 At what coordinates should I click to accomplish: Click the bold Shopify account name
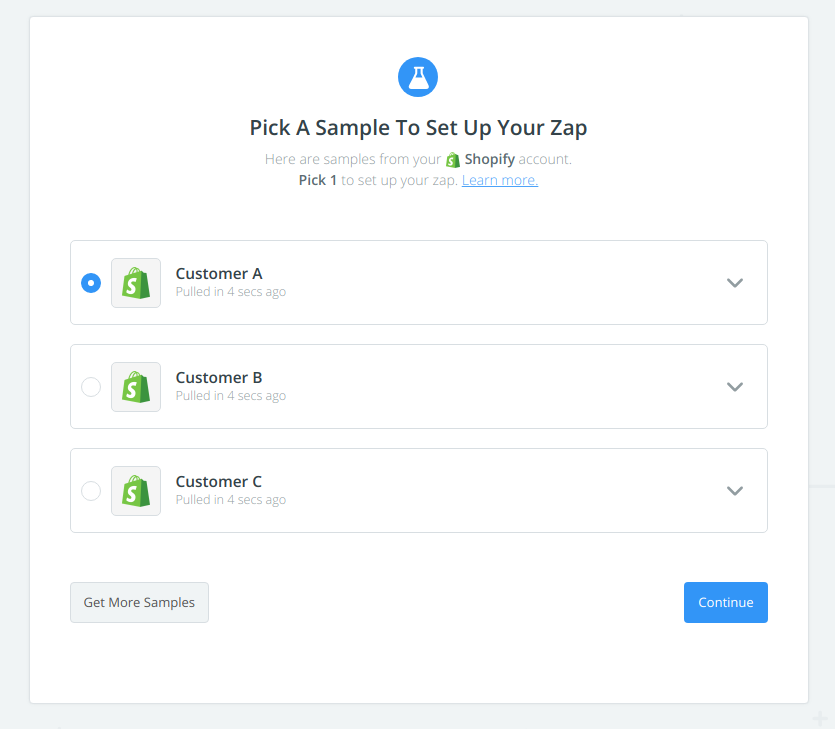click(x=489, y=159)
